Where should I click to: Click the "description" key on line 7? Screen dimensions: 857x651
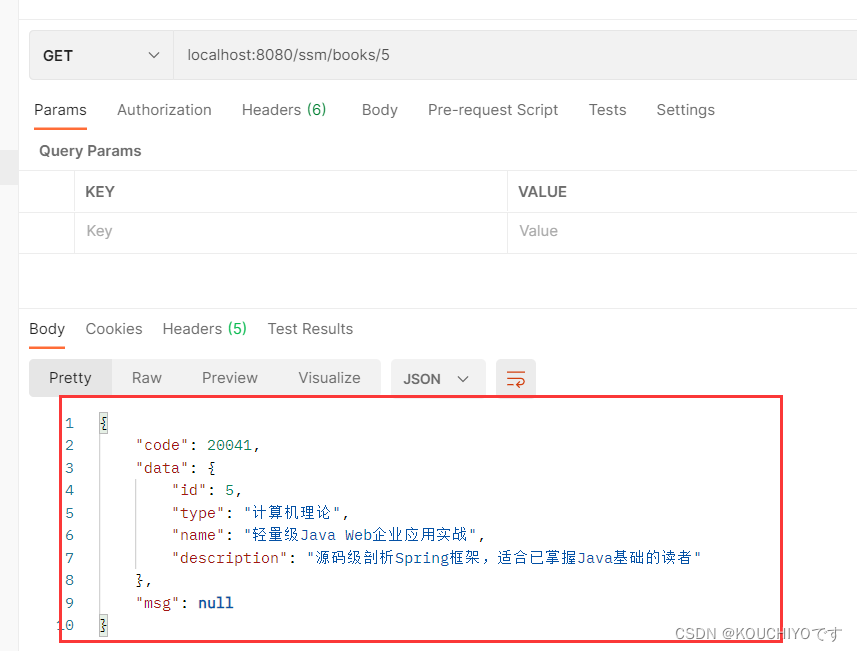230,558
